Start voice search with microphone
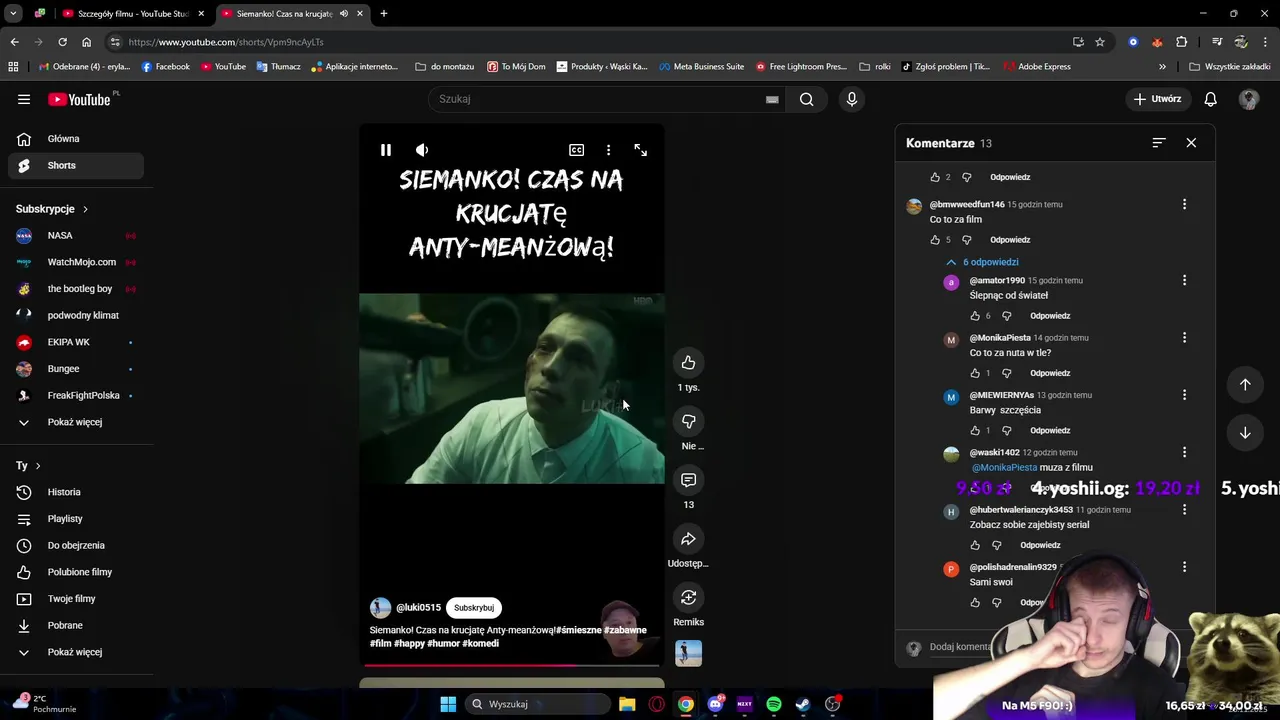Viewport: 1280px width, 720px height. click(852, 99)
